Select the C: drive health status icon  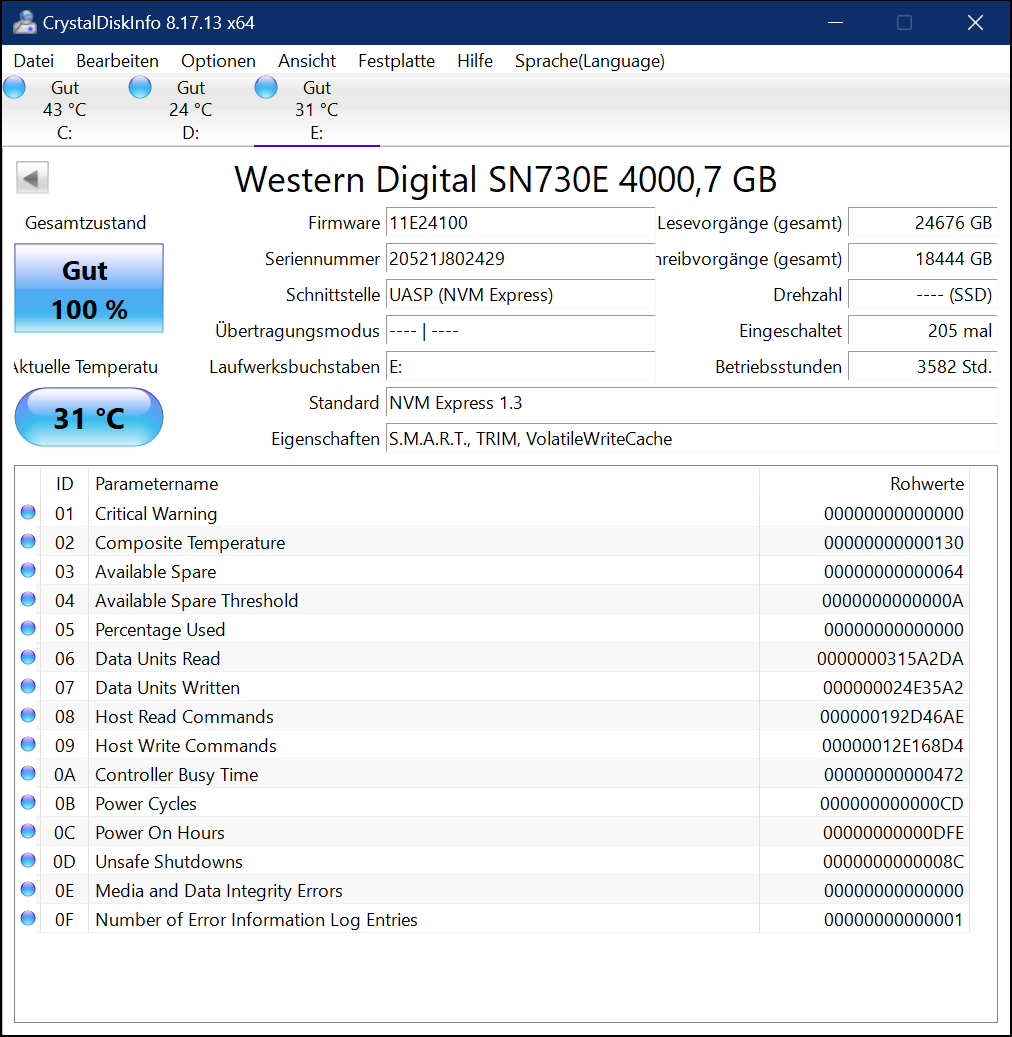[14, 87]
